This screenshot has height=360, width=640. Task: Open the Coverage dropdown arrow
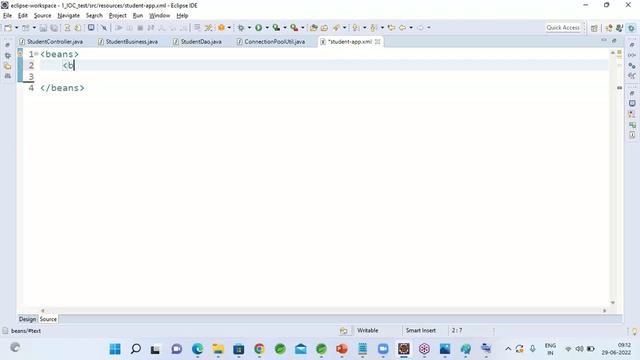pyautogui.click(x=285, y=28)
